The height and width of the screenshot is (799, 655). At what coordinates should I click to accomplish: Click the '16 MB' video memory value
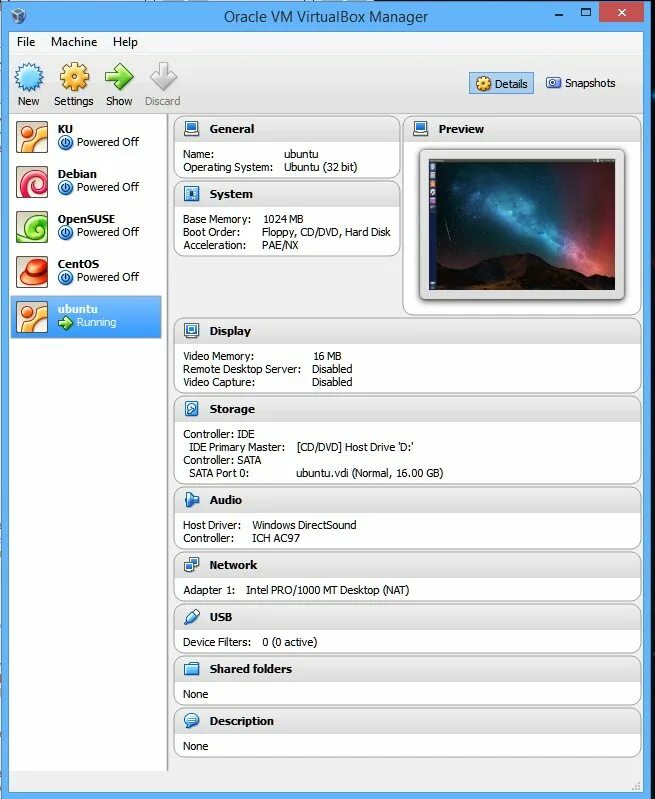[327, 356]
